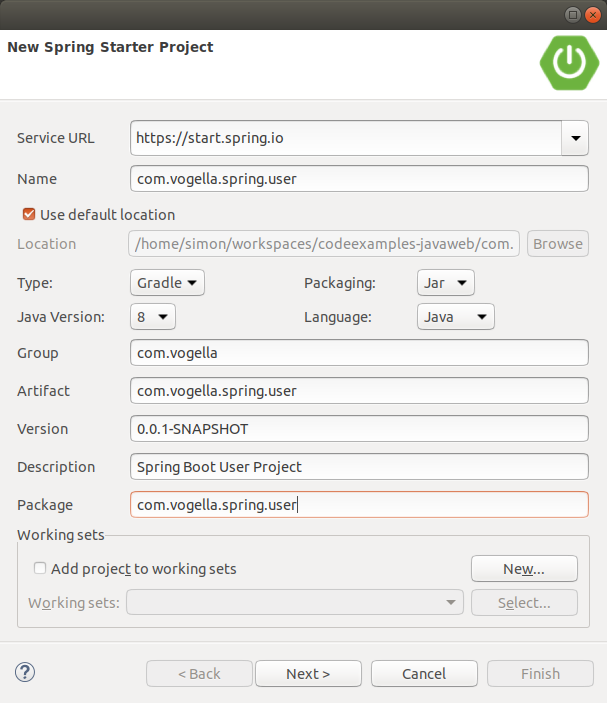Click New... working set button
Image resolution: width=607 pixels, height=703 pixels.
524,568
